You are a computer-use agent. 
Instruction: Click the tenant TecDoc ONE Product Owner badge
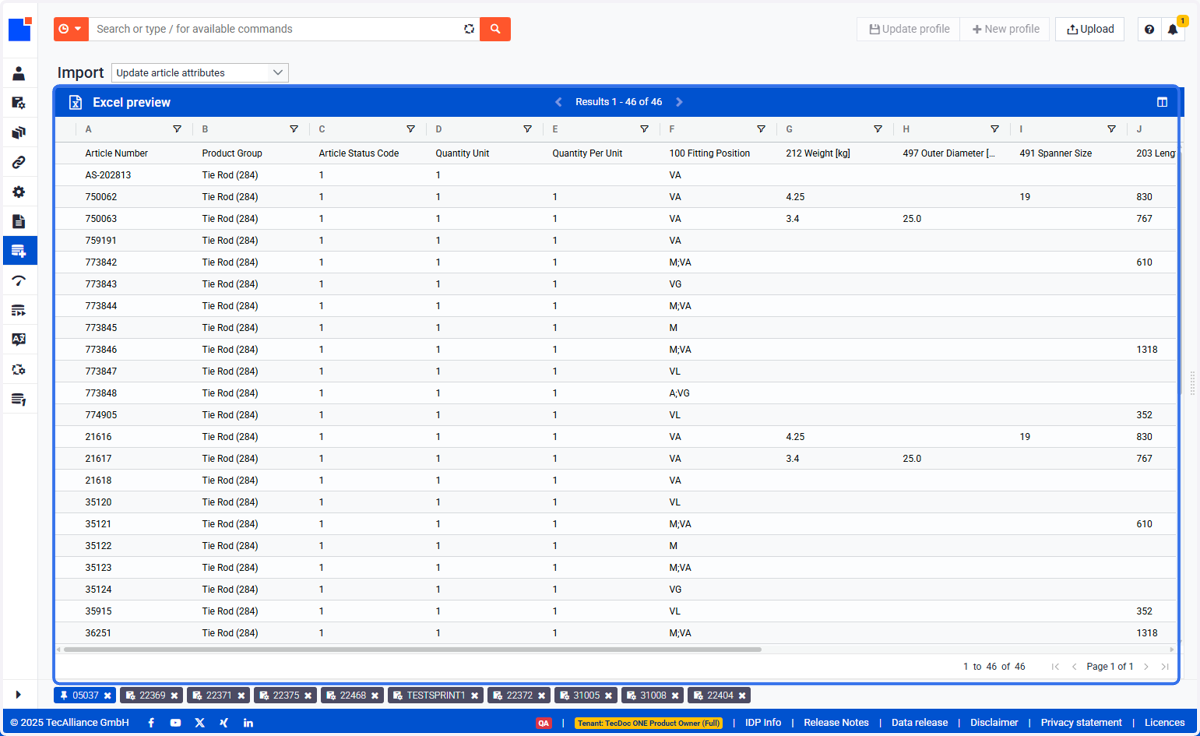648,723
